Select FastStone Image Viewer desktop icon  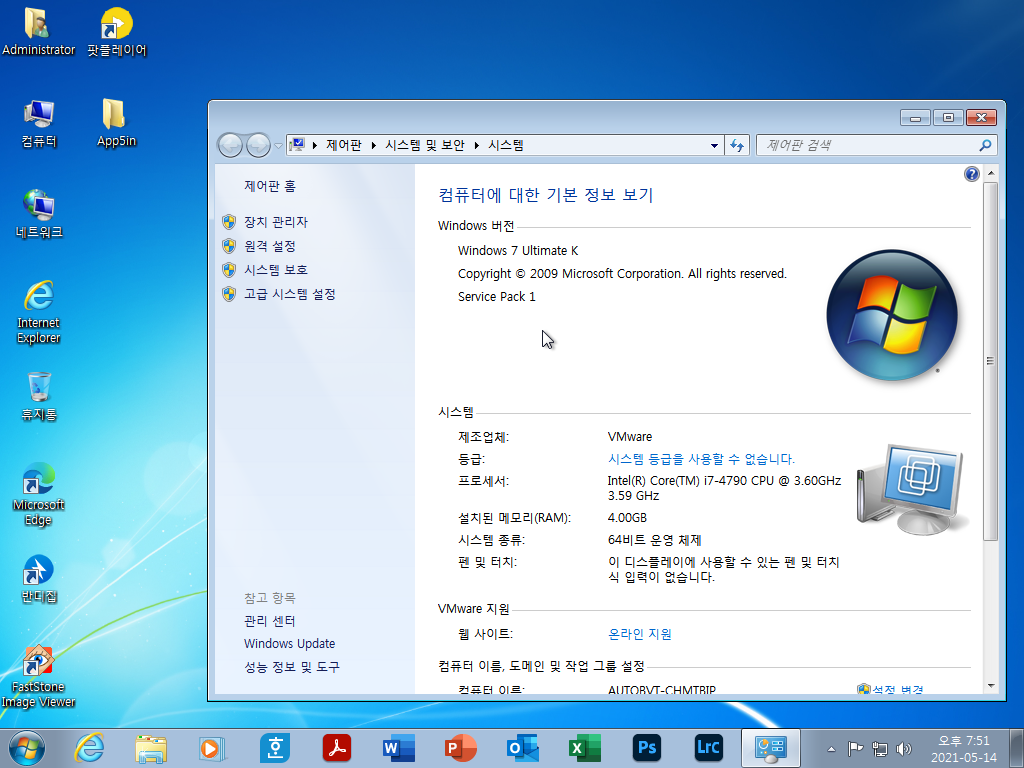(x=39, y=677)
